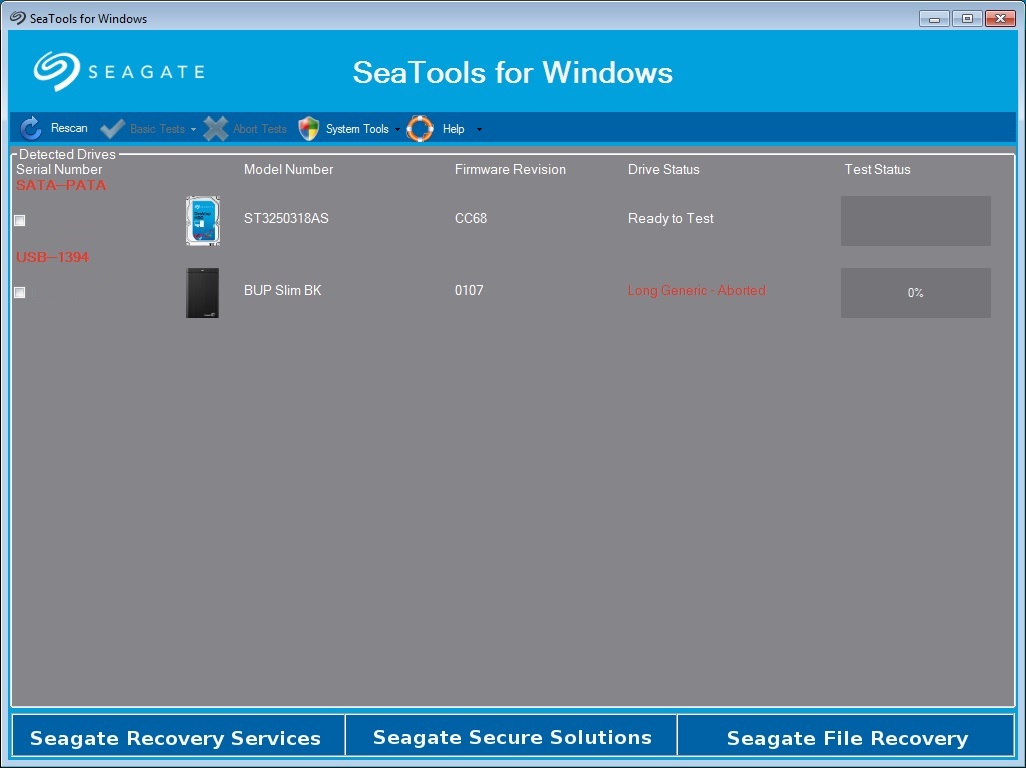Maximize the SeaTools window
1026x768 pixels.
click(967, 19)
